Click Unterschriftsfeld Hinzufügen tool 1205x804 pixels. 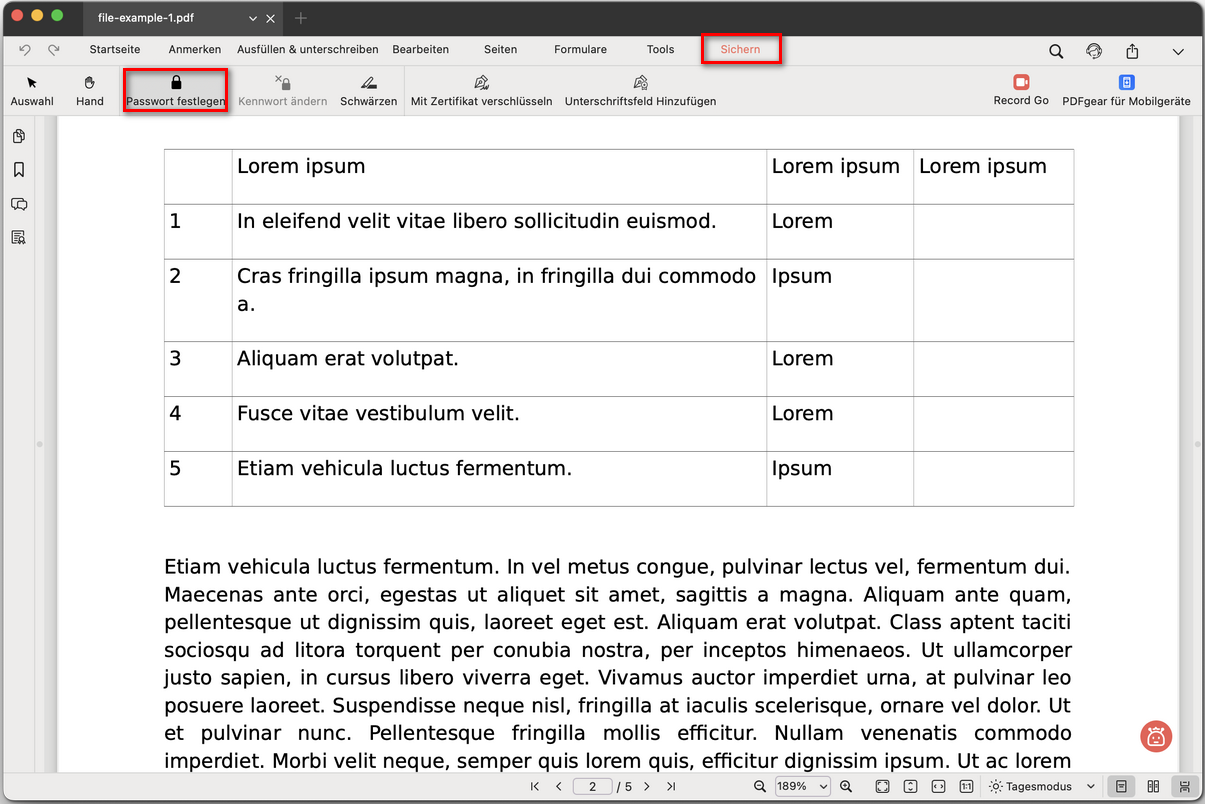pyautogui.click(x=640, y=90)
